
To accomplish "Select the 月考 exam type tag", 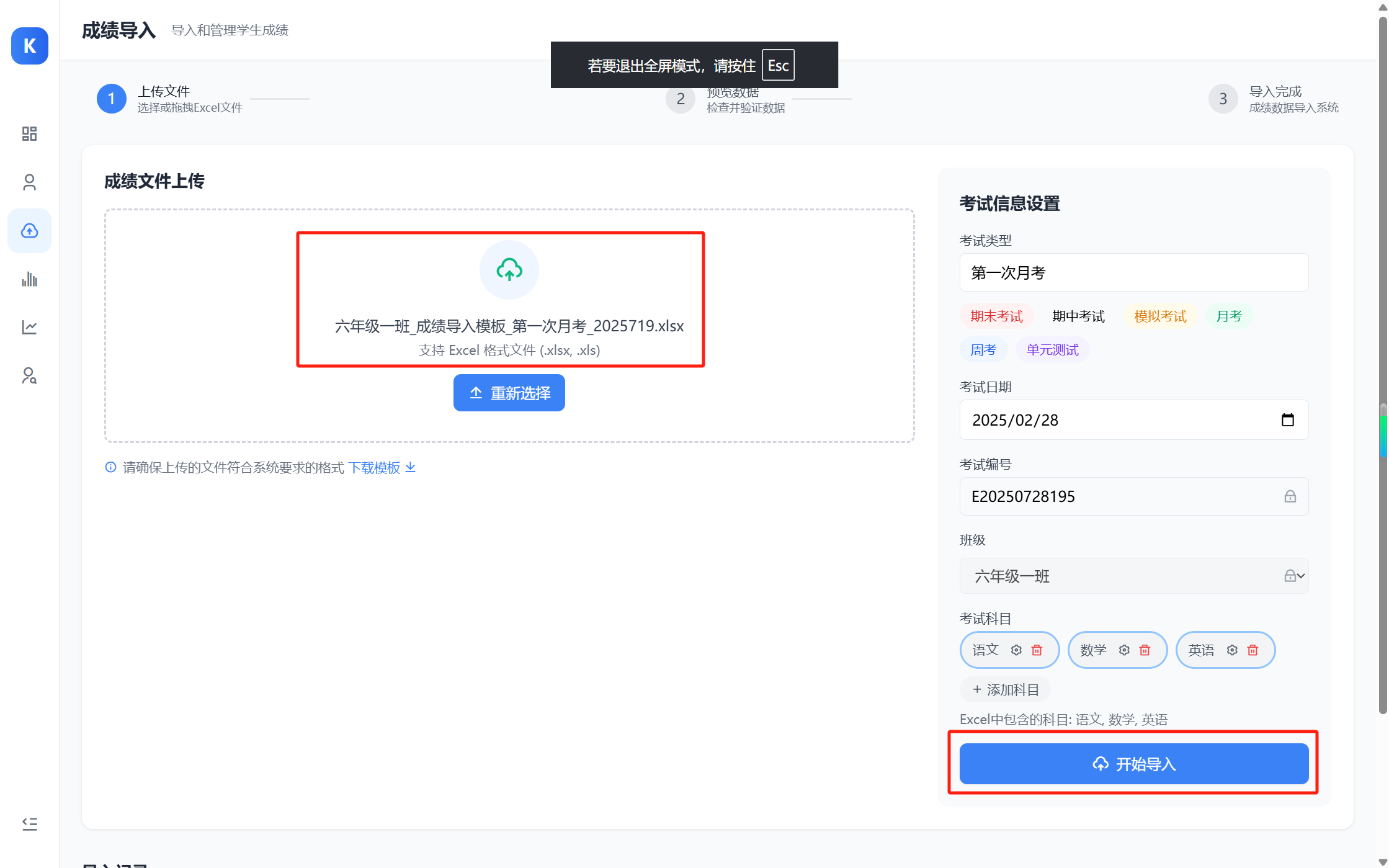I will click(x=1229, y=316).
